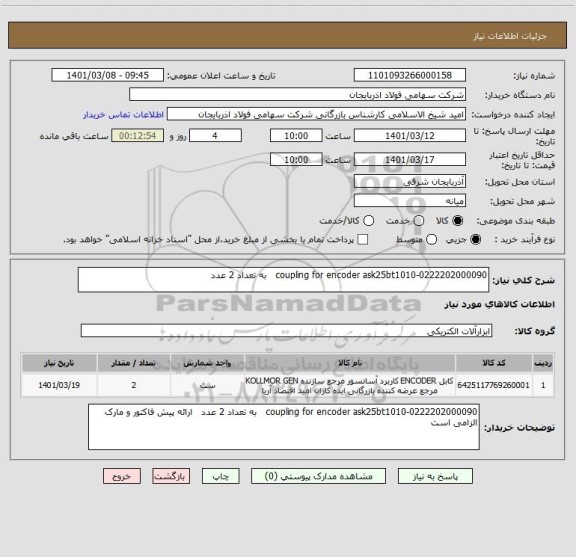Image resolution: width=576 pixels, height=557 pixels.
Task: Click the remaining days field showing 4
Action: 215,136
